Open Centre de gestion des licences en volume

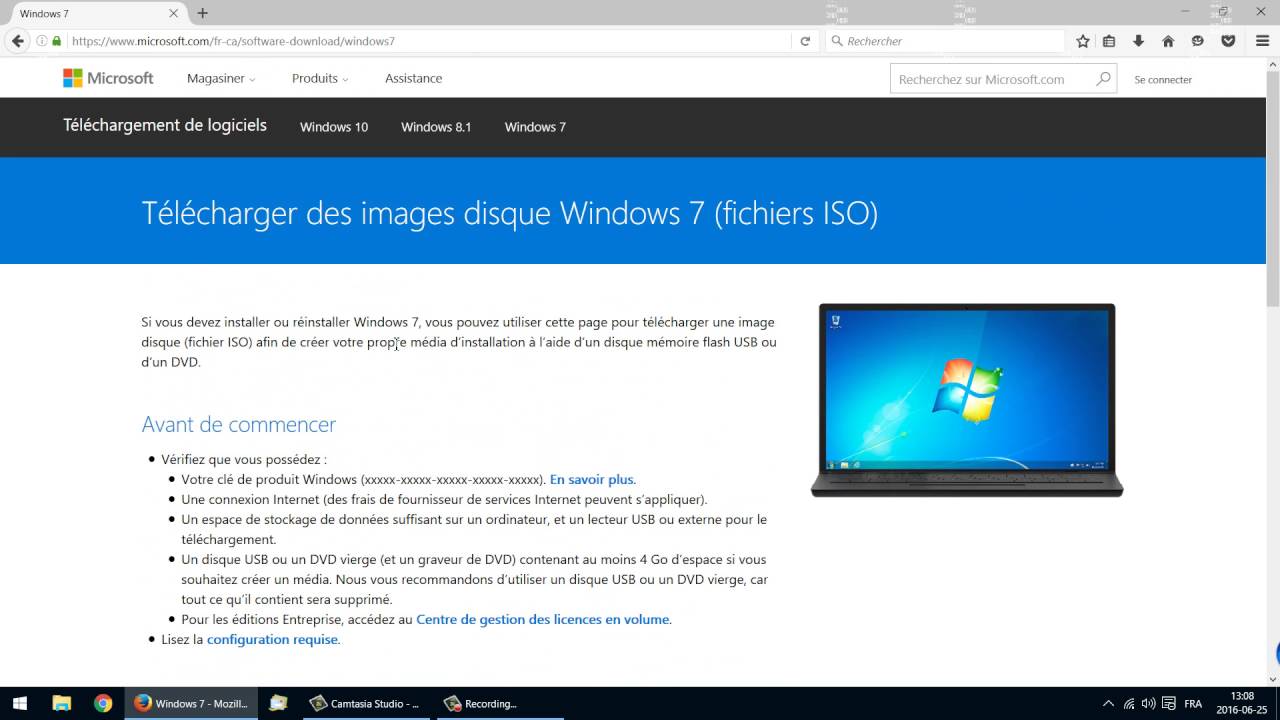point(543,619)
